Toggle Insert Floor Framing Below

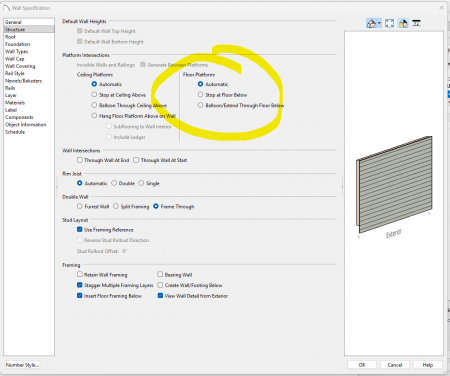pos(80,296)
